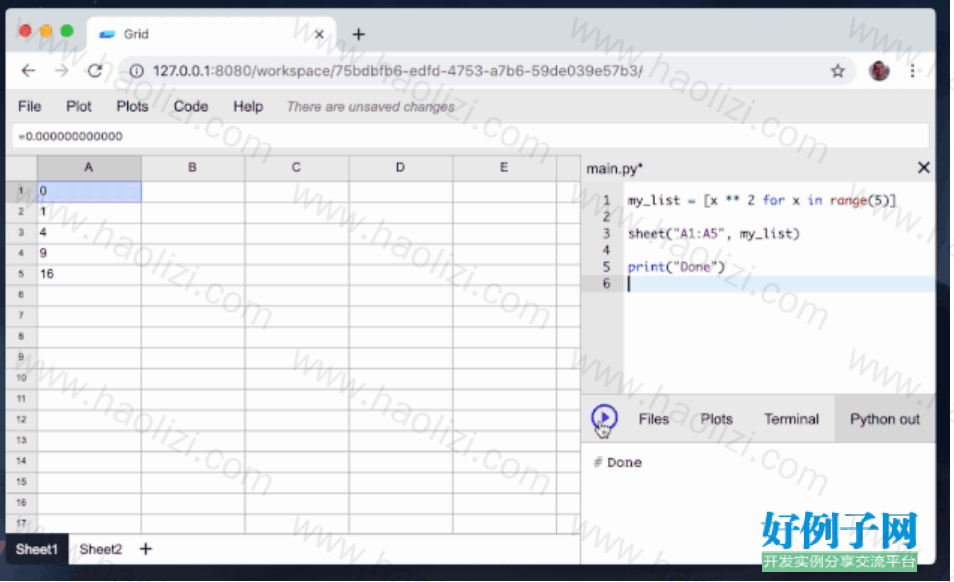Open the browser profile avatar
Screen dimensions: 954x582
click(x=878, y=71)
